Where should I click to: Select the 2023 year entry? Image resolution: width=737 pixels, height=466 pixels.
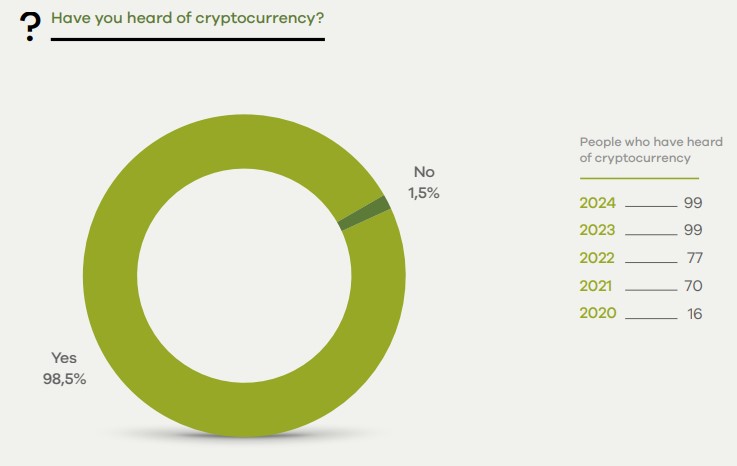(x=598, y=231)
